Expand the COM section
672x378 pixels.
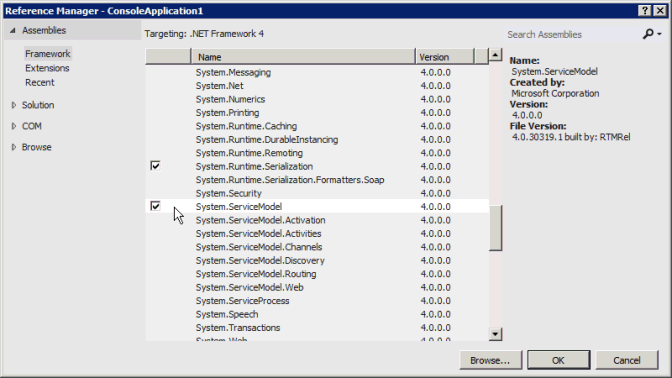(x=14, y=126)
